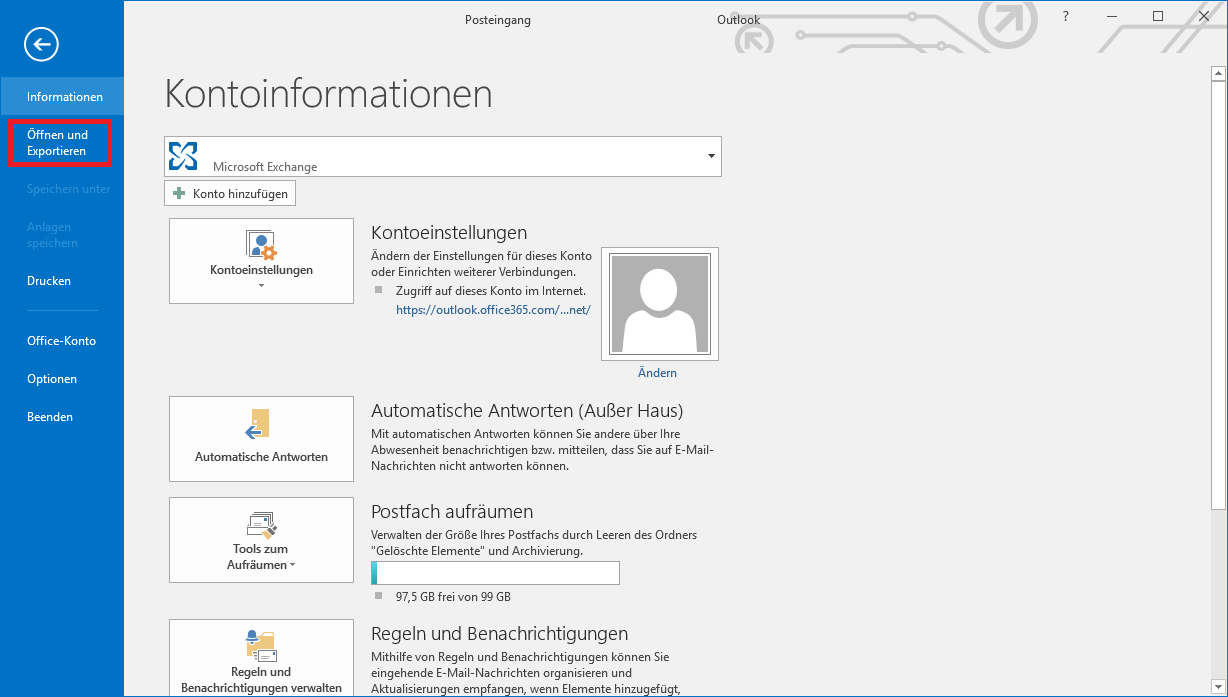Screen dimensions: 1228x697
Task: Open the account selection dropdown arrow
Action: point(711,157)
